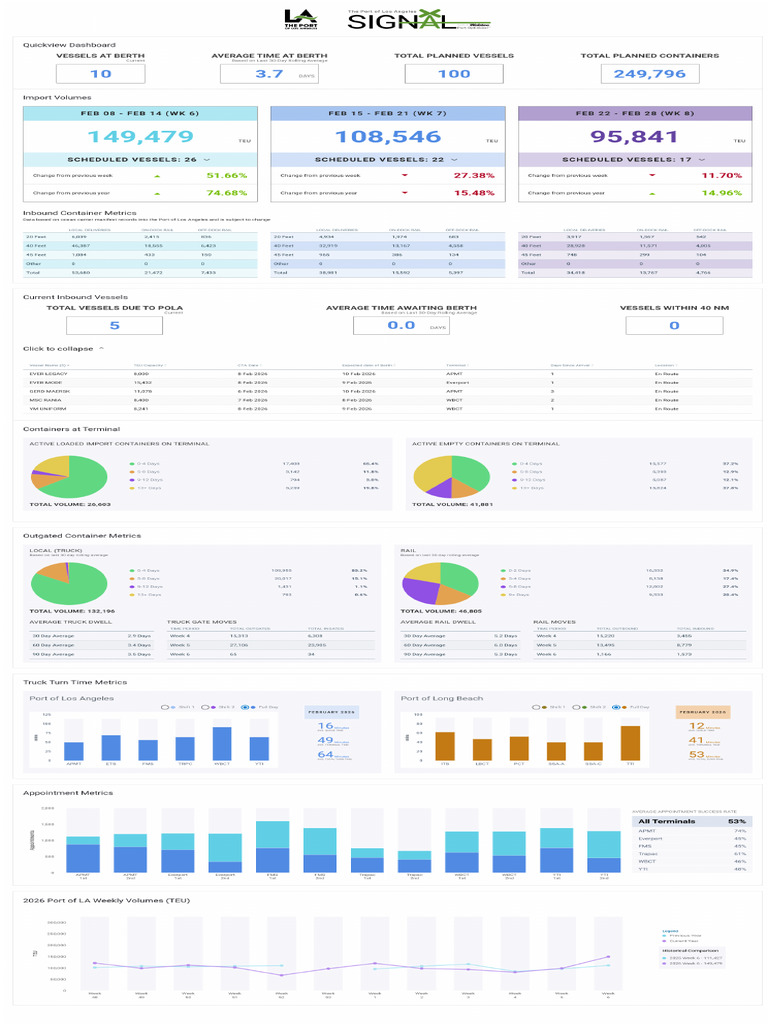Select Full Day for Port of Los Angeles
This screenshot has height=1024, width=768.
[245, 707]
